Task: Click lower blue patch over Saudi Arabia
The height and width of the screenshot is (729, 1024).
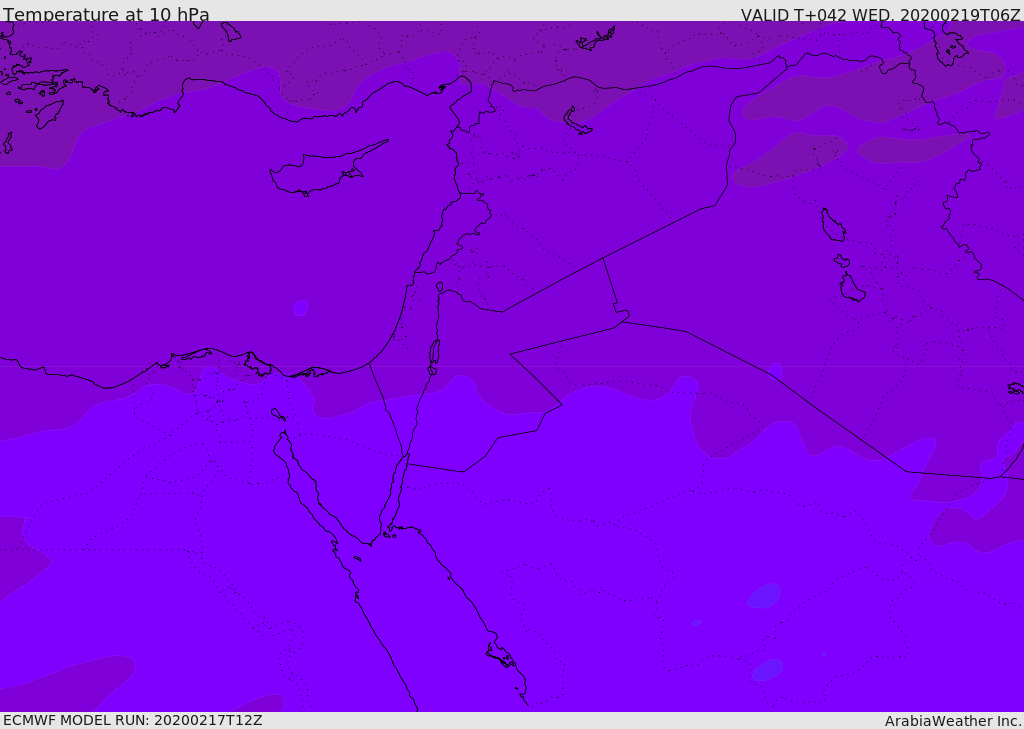Action: click(767, 670)
